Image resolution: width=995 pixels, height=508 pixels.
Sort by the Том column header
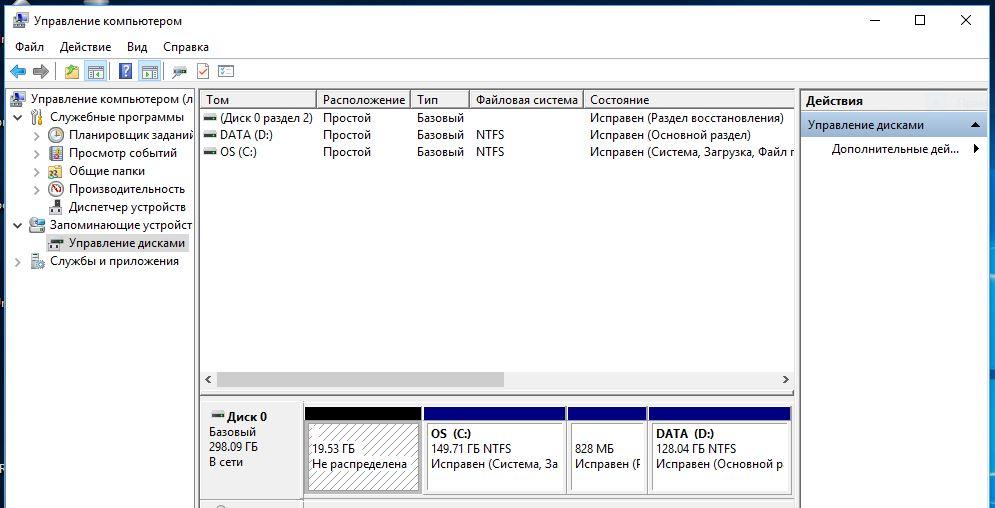pos(258,100)
